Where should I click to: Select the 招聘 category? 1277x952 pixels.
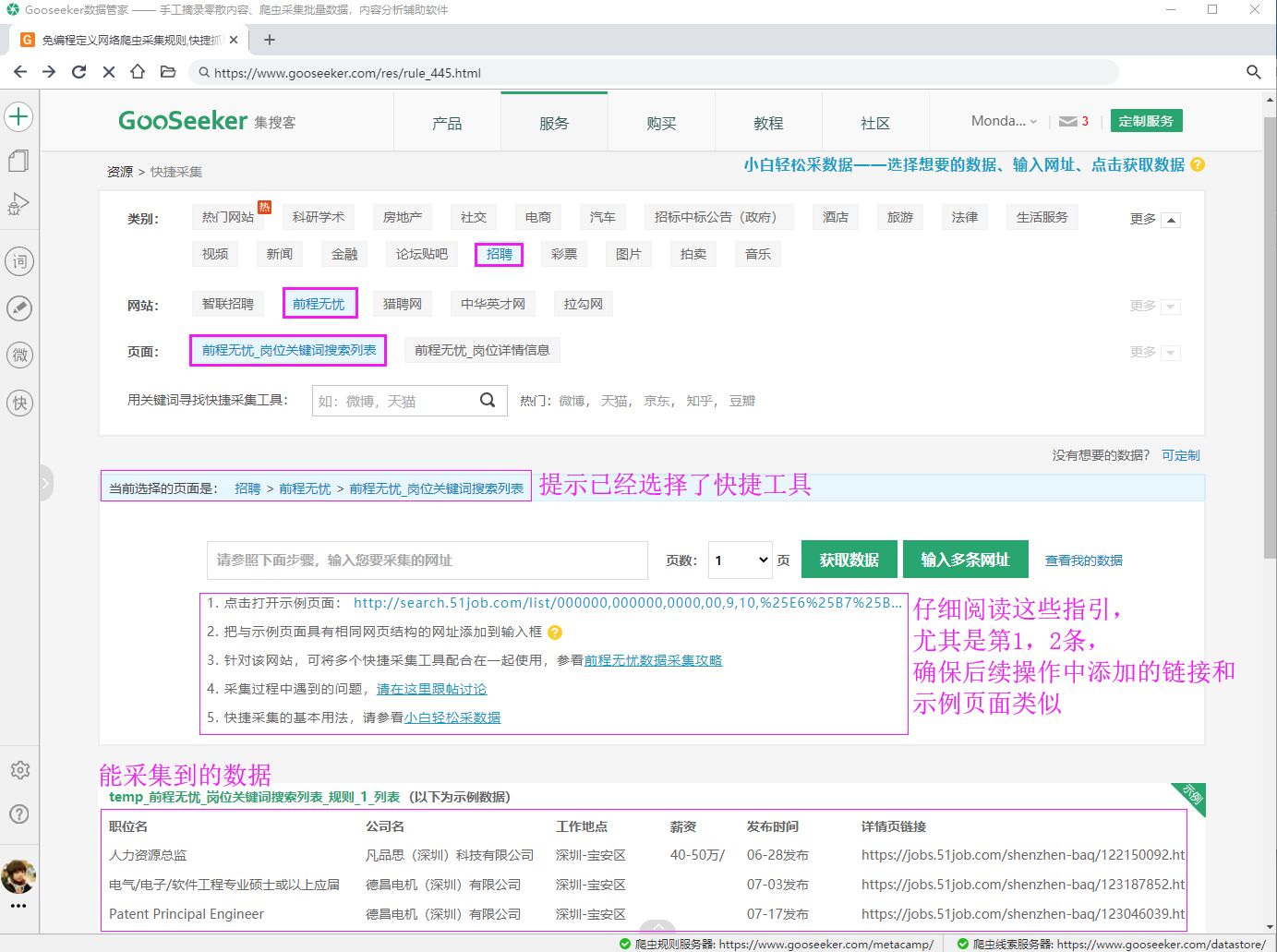pos(500,254)
